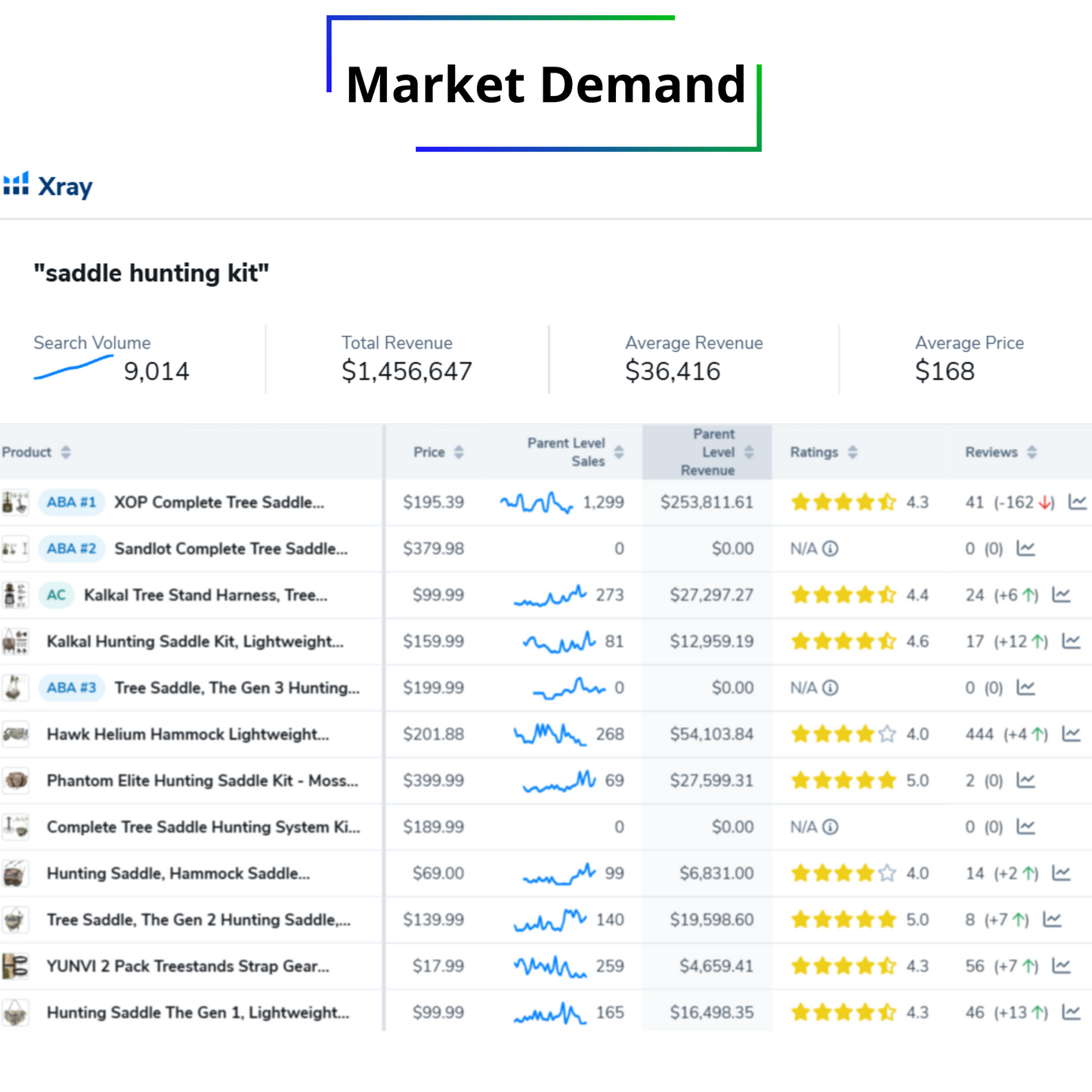This screenshot has height=1092, width=1092.
Task: Click revenue cell $253,811.61
Action: coord(707,503)
